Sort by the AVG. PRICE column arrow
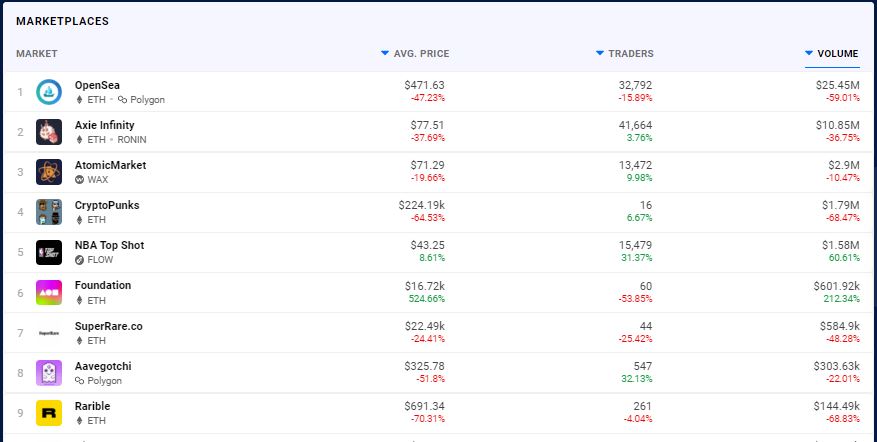This screenshot has height=442, width=877. (385, 53)
